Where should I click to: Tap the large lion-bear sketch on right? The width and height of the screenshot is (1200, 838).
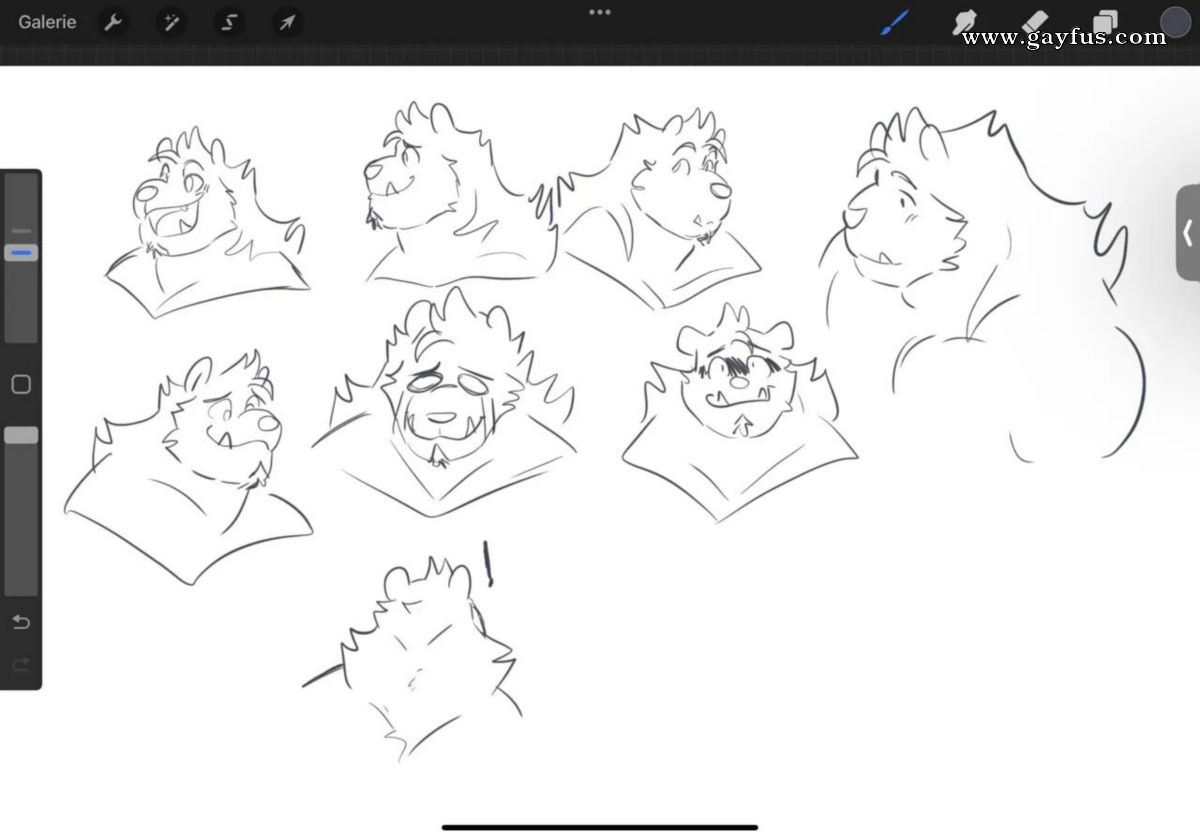click(x=982, y=285)
